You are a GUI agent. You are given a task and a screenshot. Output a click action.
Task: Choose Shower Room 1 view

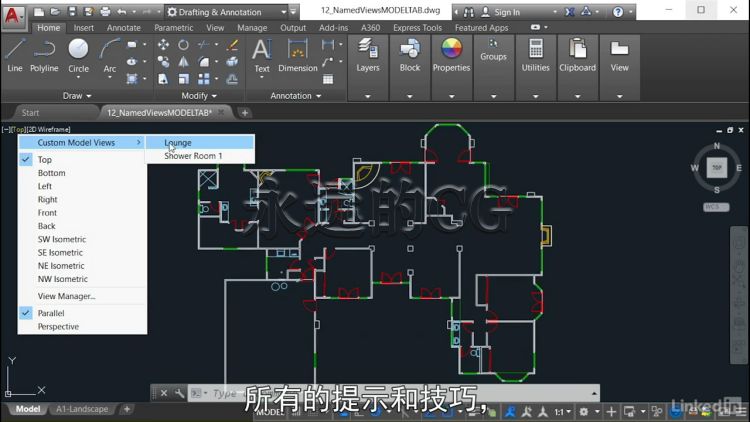click(x=200, y=156)
